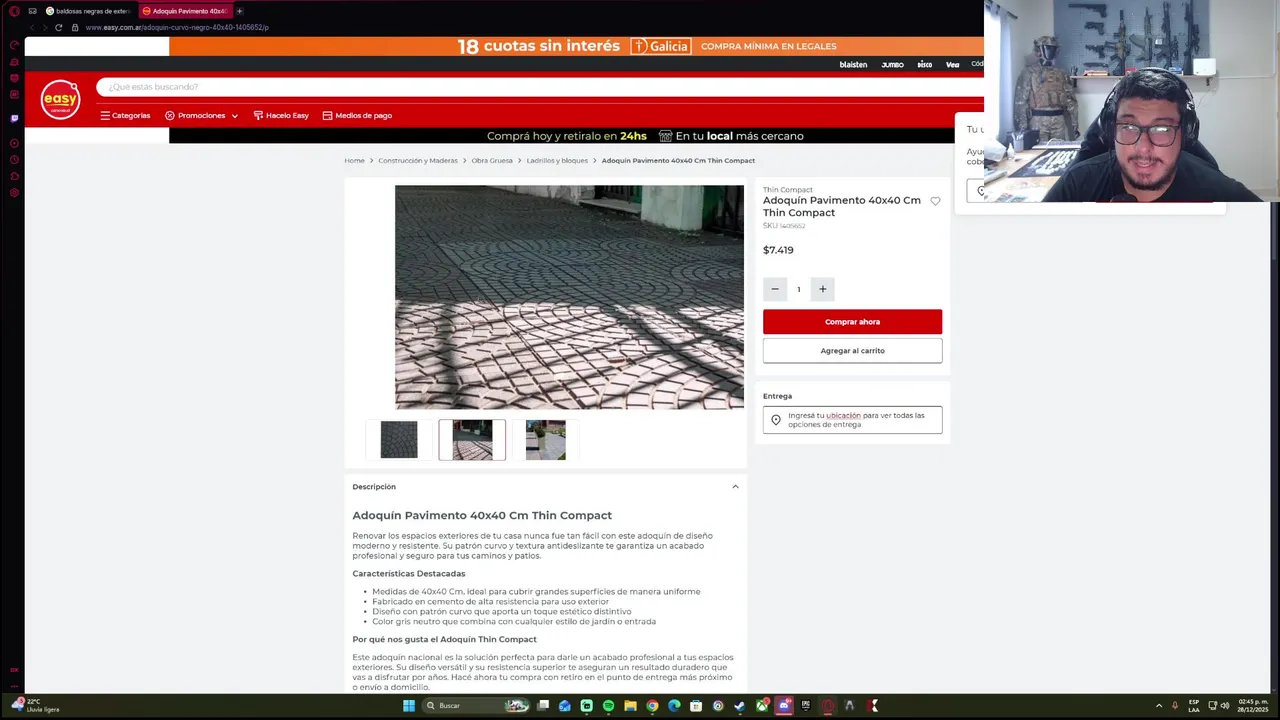Click the volume icon in system tray
The width and height of the screenshot is (1280, 720).
pyautogui.click(x=1225, y=706)
